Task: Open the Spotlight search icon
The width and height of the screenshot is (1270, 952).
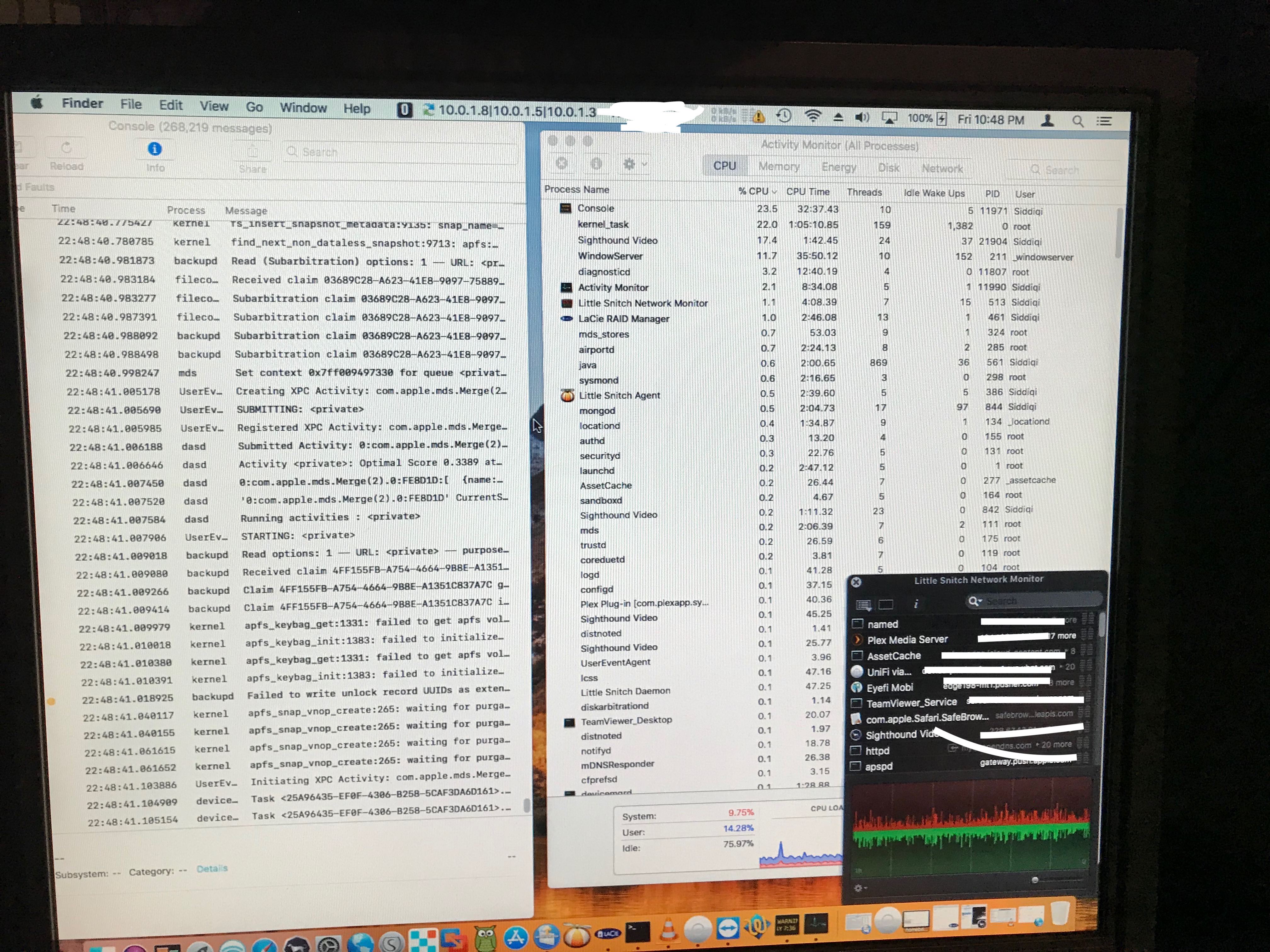Action: 1078,121
